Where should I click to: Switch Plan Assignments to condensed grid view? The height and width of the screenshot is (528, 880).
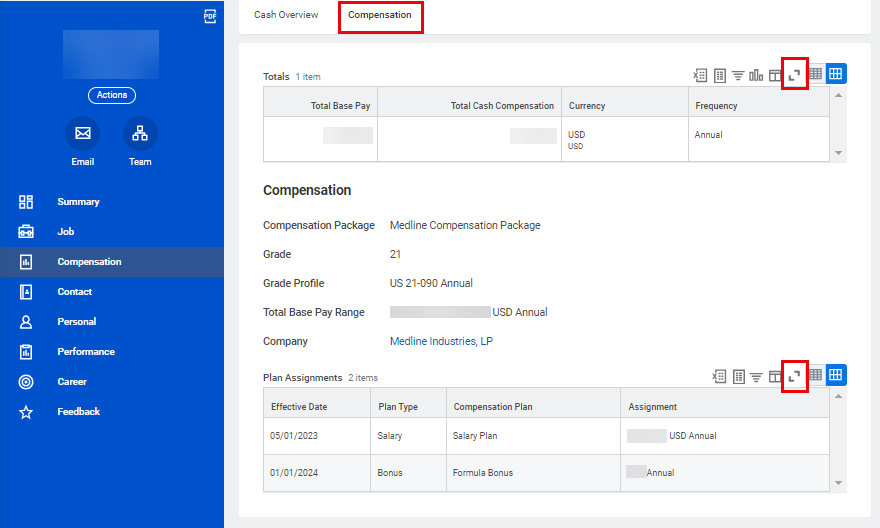point(816,375)
